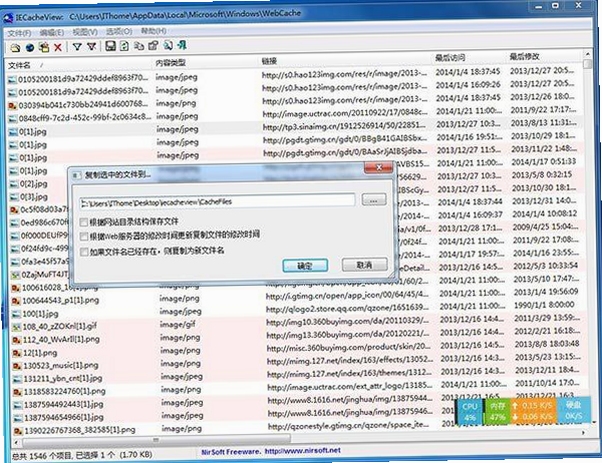Sort by the 内容类型 column header
602x463 pixels.
(x=171, y=63)
